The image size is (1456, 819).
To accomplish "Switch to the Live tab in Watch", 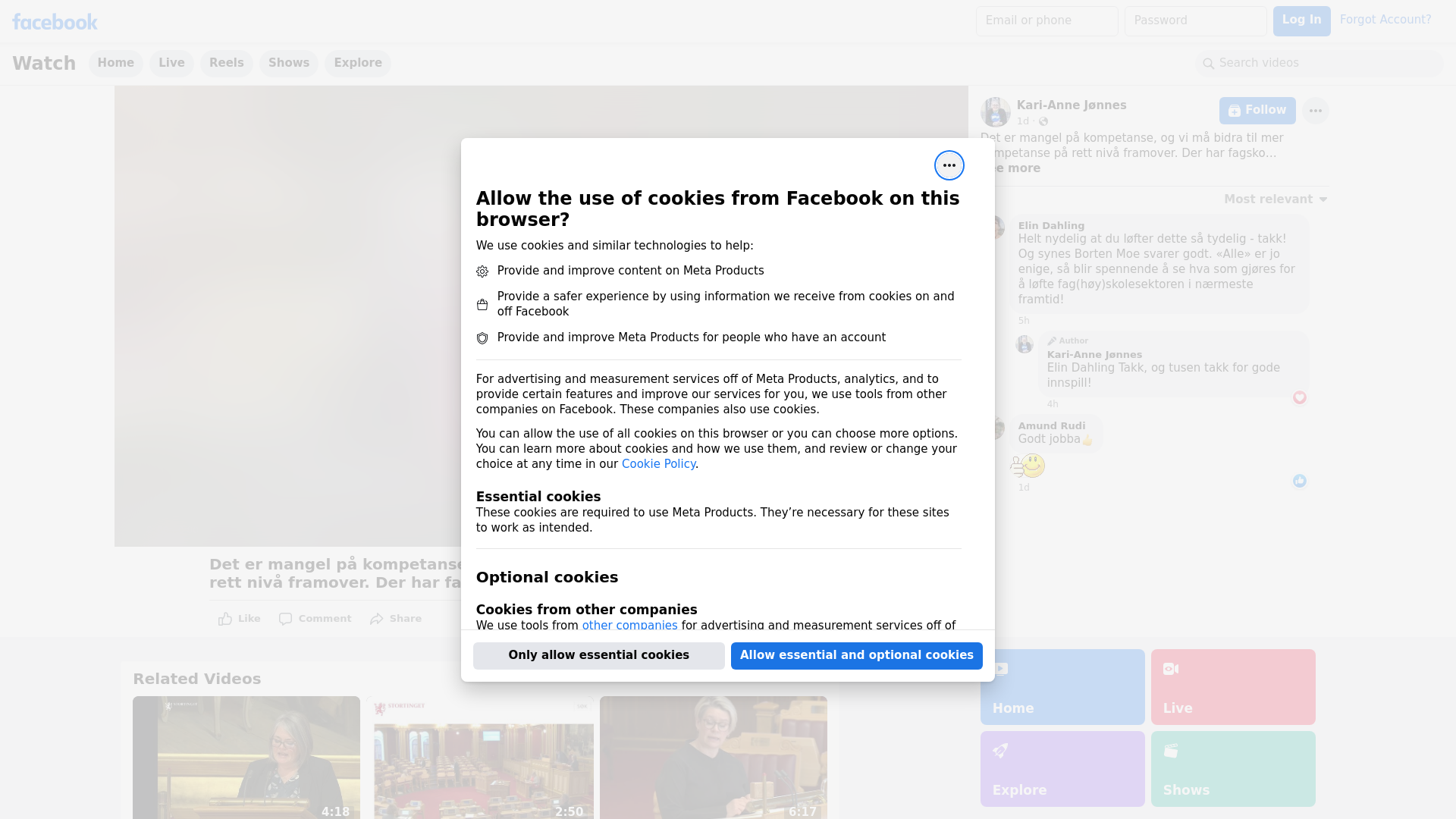I will (x=171, y=63).
